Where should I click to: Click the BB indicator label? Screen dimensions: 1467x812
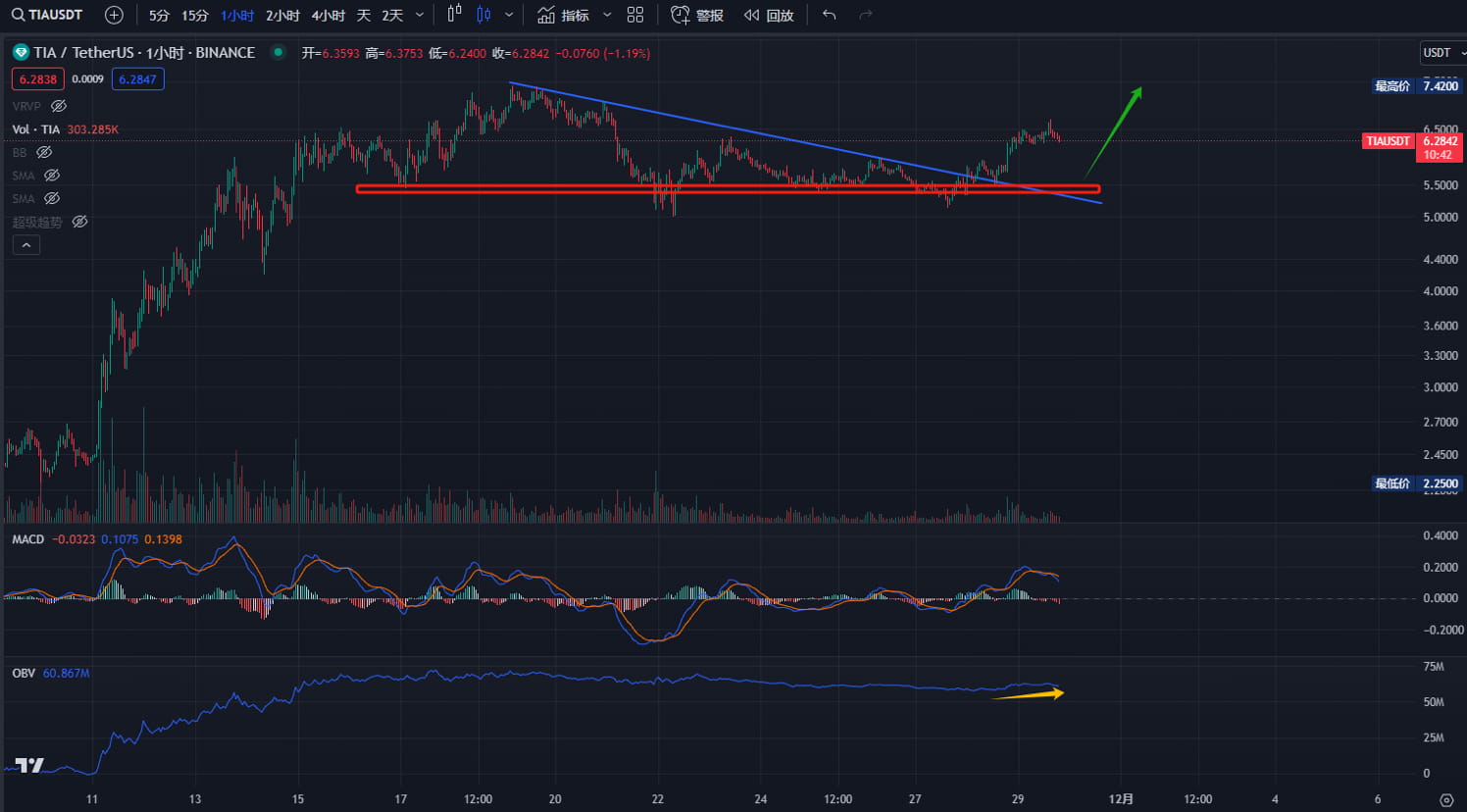coord(20,152)
